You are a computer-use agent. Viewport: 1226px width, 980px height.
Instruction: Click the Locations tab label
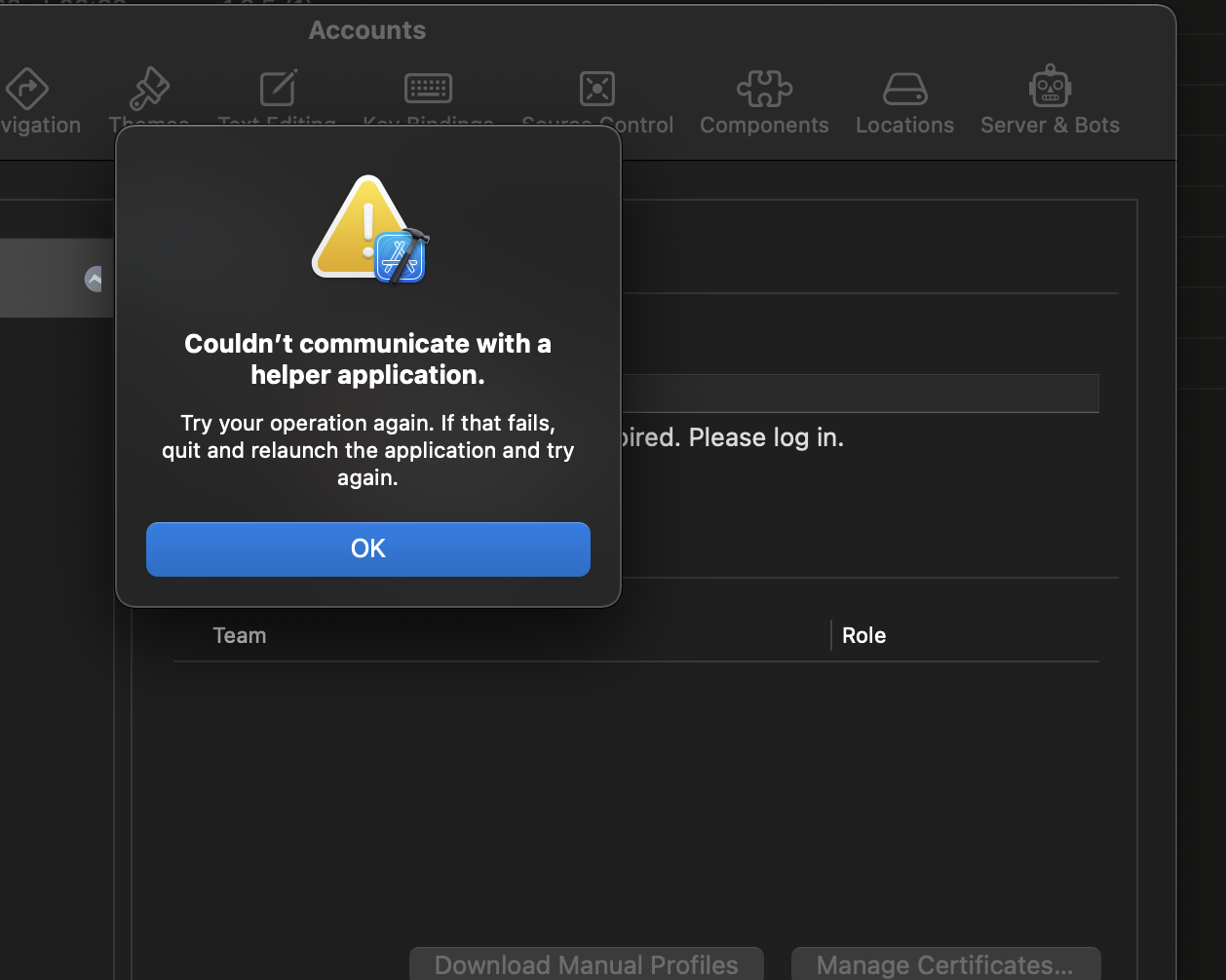pos(904,126)
